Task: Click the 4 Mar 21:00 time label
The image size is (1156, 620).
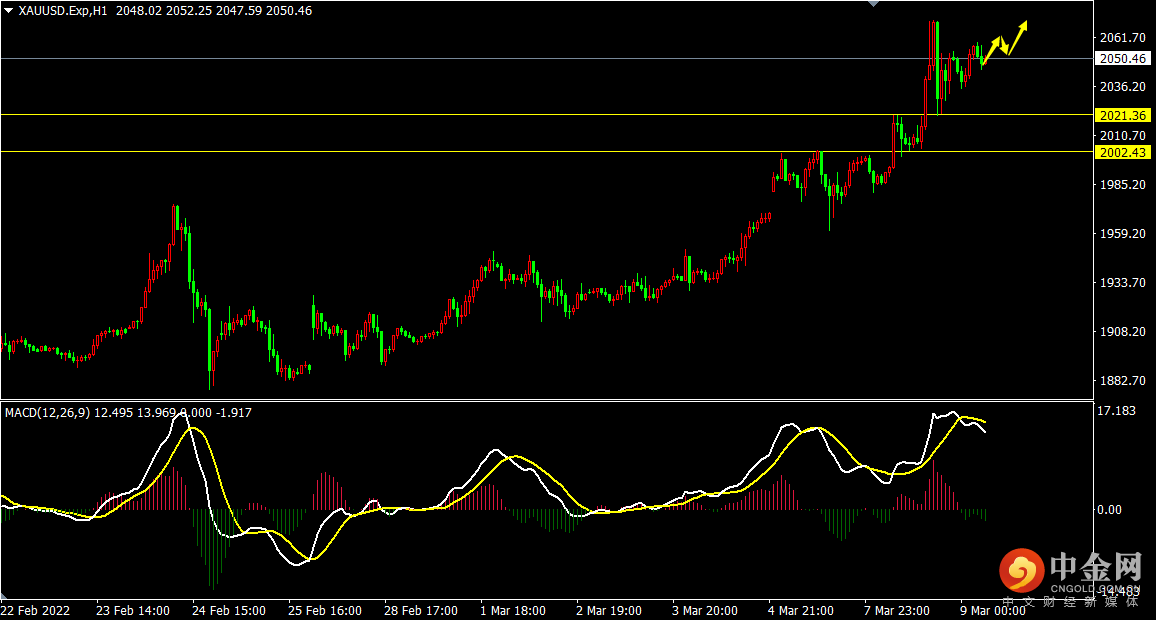Action: coord(801,610)
